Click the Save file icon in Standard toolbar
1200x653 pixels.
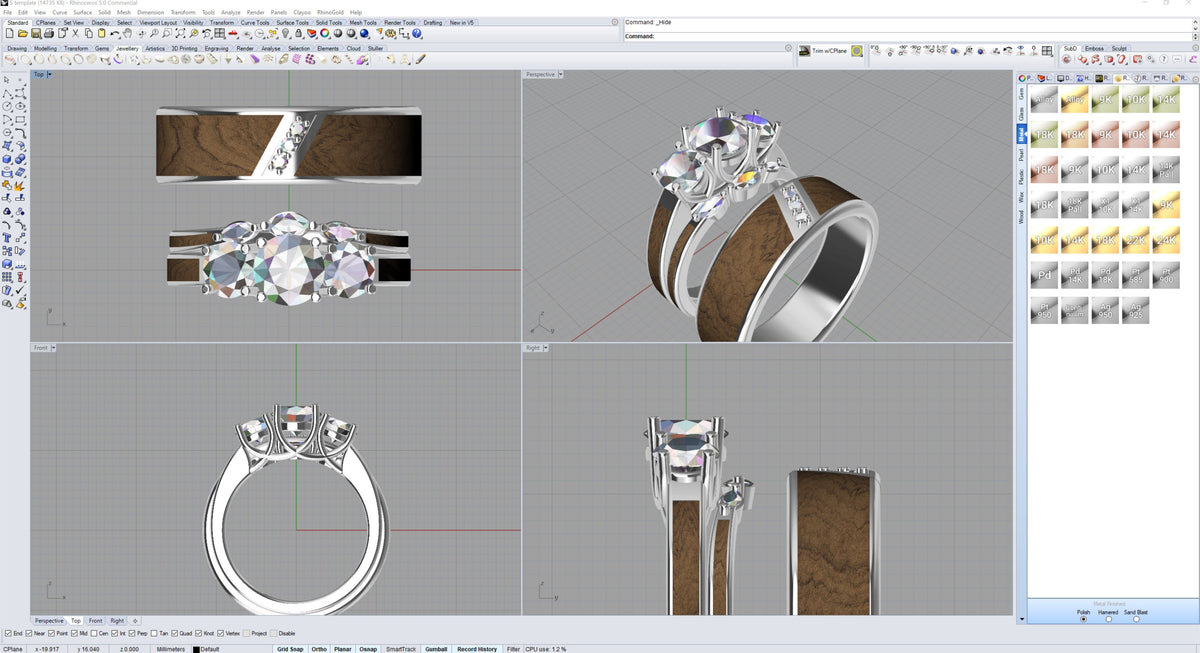[x=36, y=34]
